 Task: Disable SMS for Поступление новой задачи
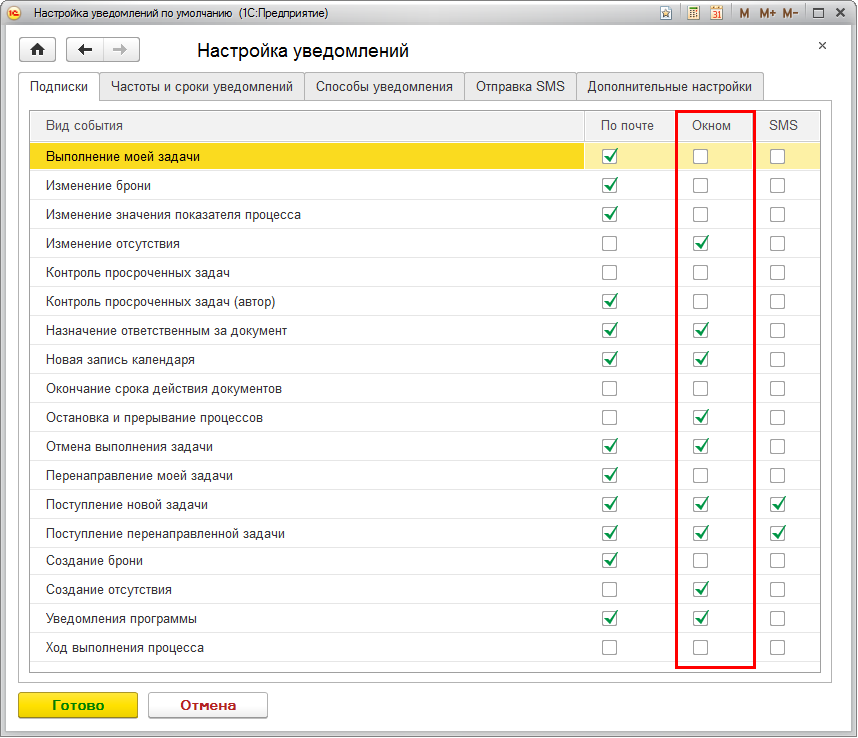tap(777, 504)
